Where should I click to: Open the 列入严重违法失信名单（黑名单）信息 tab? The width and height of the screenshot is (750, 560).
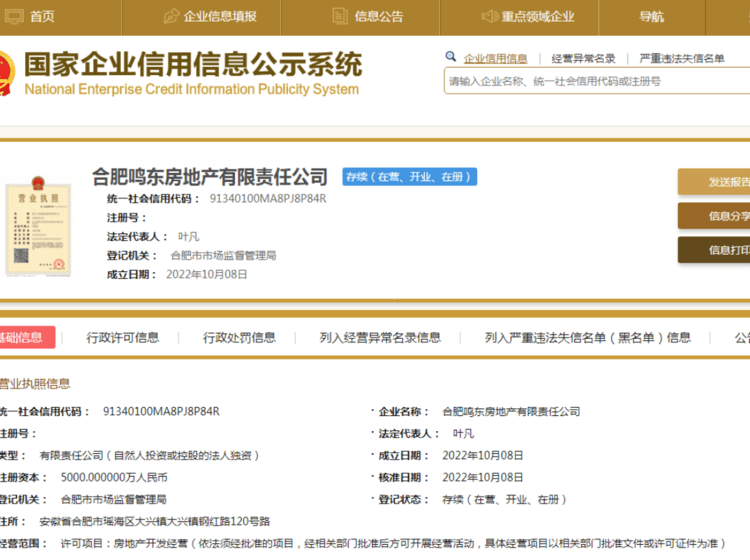coord(588,338)
